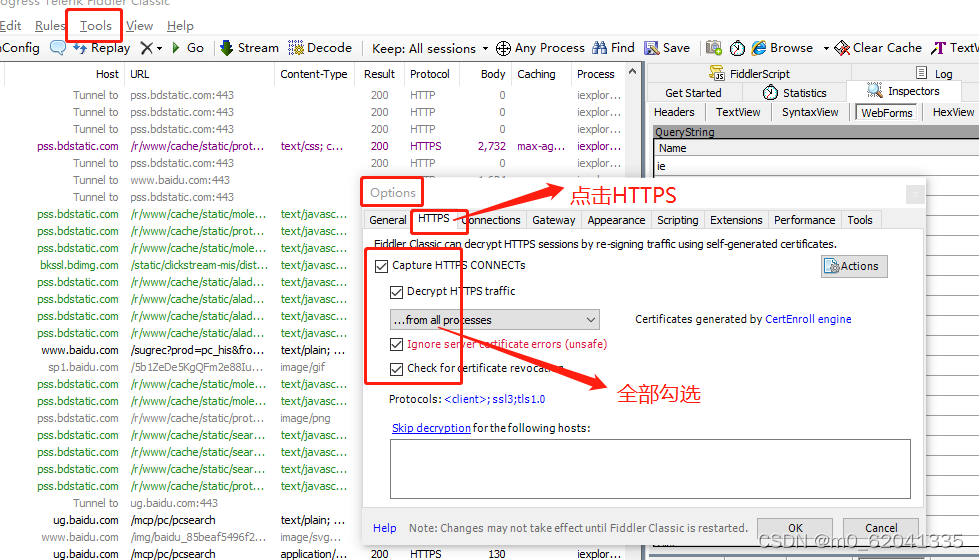Image resolution: width=979 pixels, height=560 pixels.
Task: Open the Log tab
Action: click(x=935, y=73)
